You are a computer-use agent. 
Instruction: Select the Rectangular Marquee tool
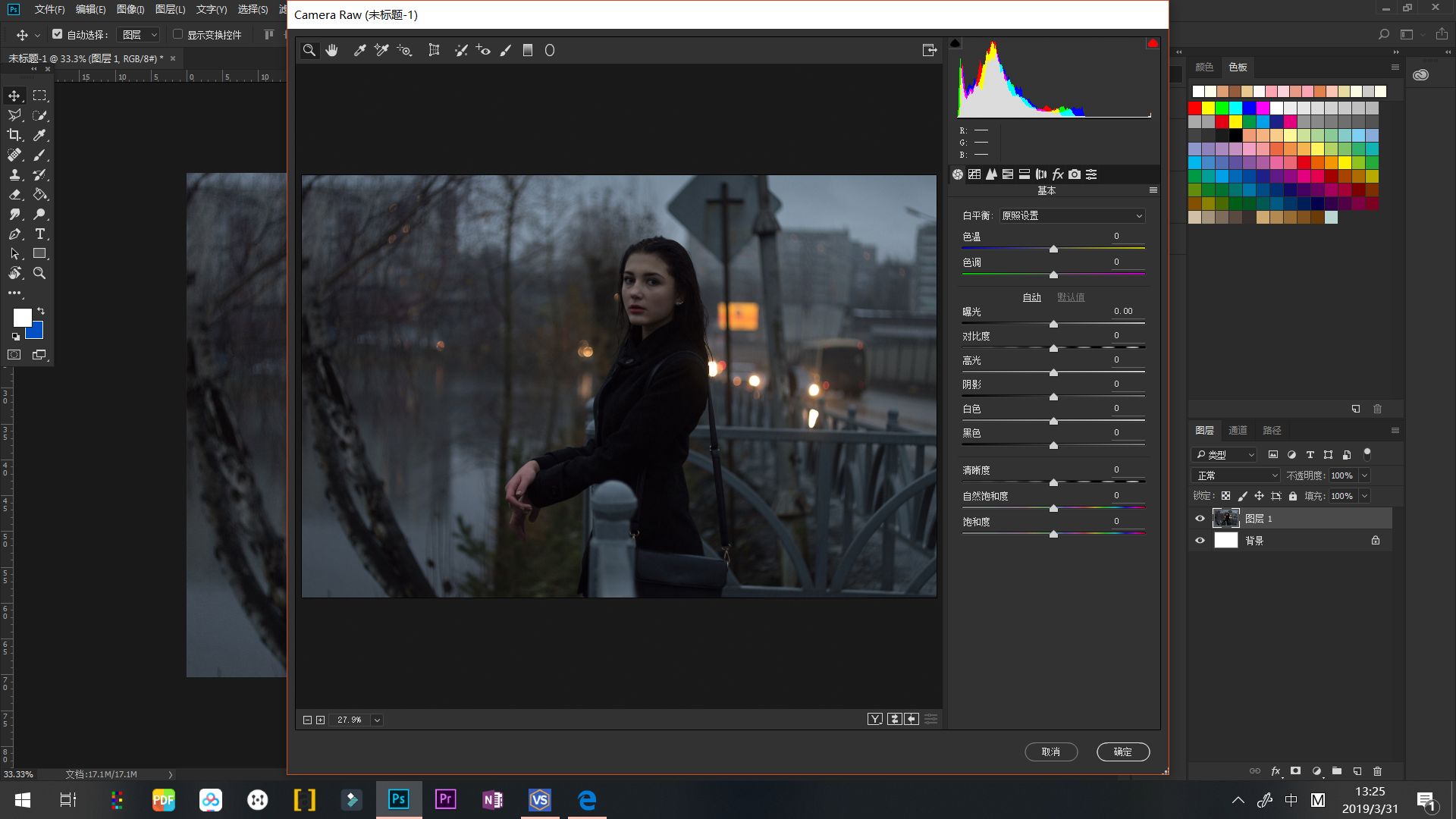[x=40, y=96]
